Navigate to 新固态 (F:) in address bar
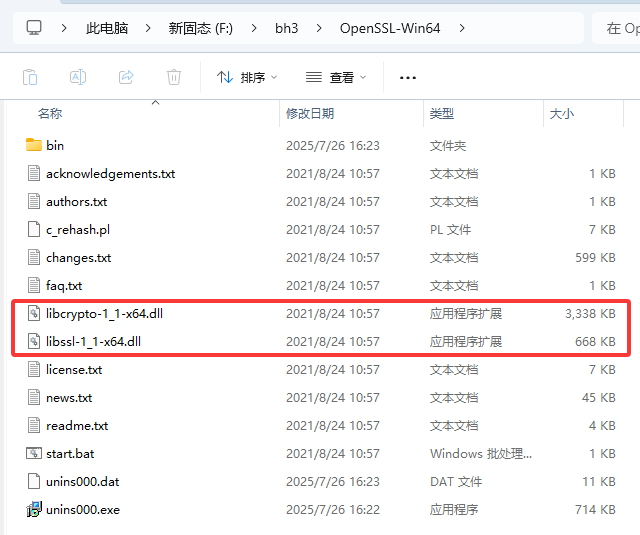Viewport: 640px width, 535px height. pyautogui.click(x=201, y=28)
